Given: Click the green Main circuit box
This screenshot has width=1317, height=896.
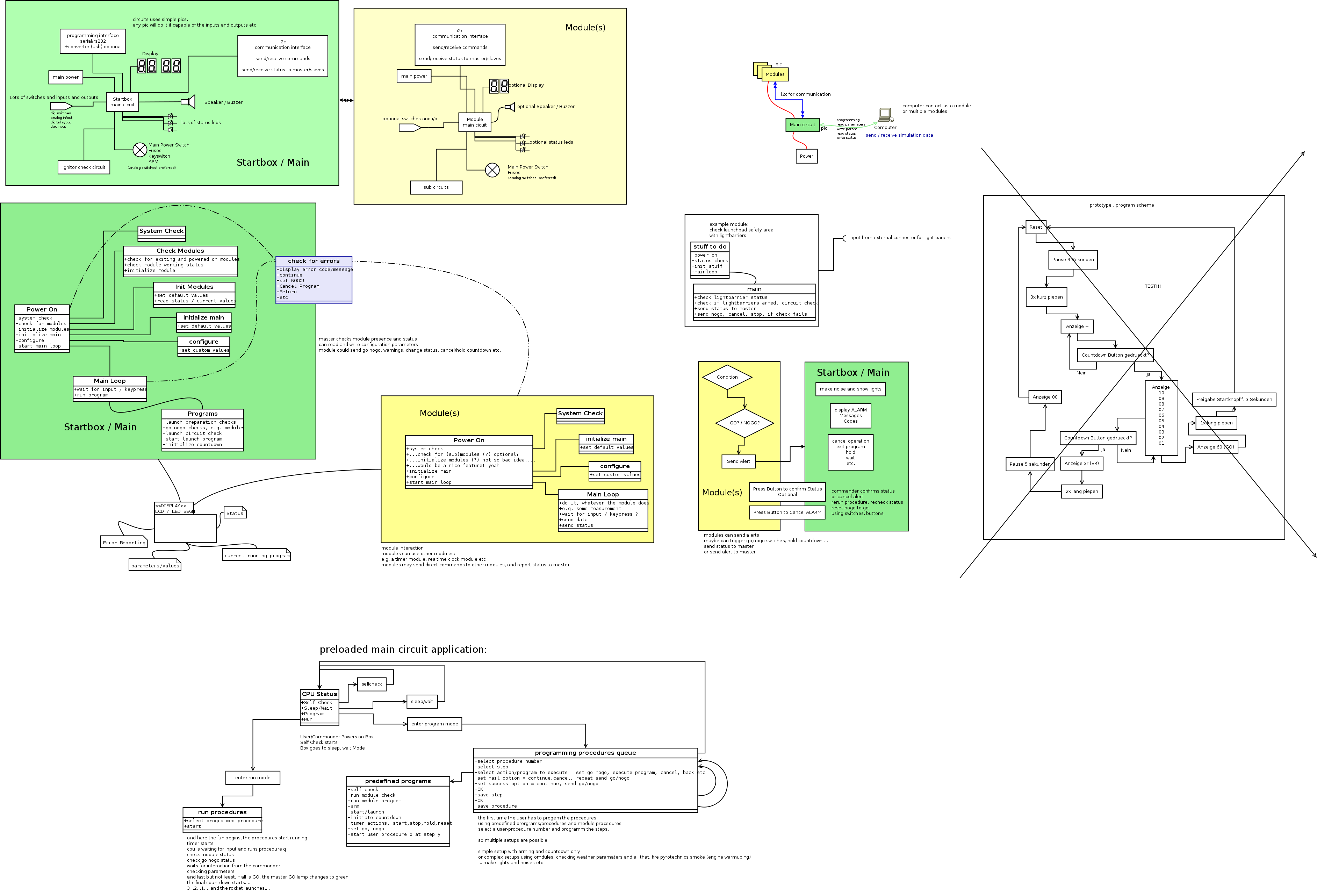Looking at the screenshot, I should (802, 125).
